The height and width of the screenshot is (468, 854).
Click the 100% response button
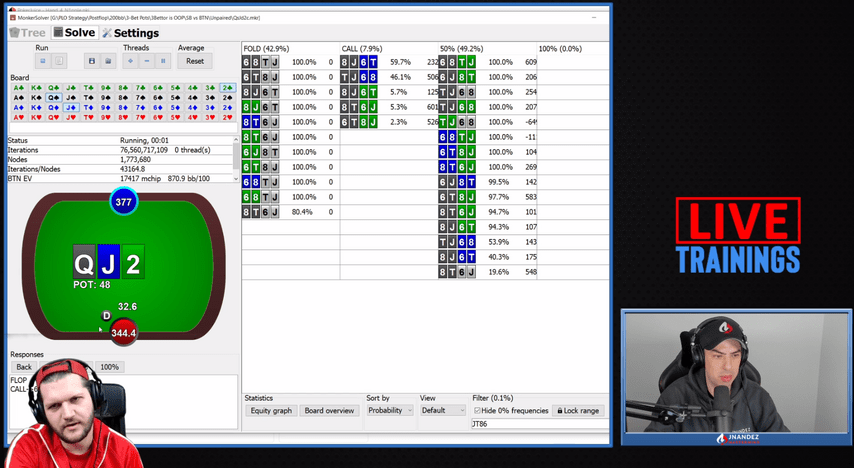[x=109, y=367]
